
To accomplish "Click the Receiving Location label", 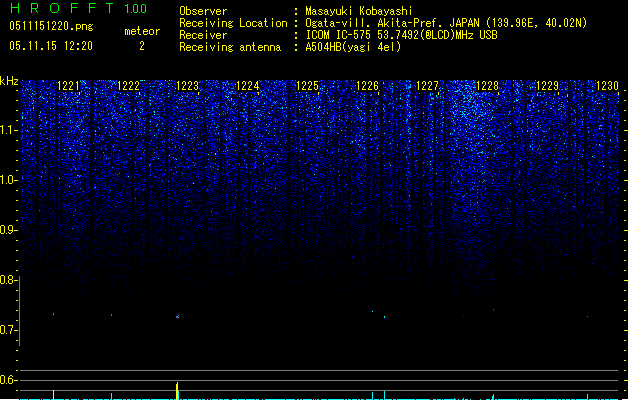I will tap(233, 23).
